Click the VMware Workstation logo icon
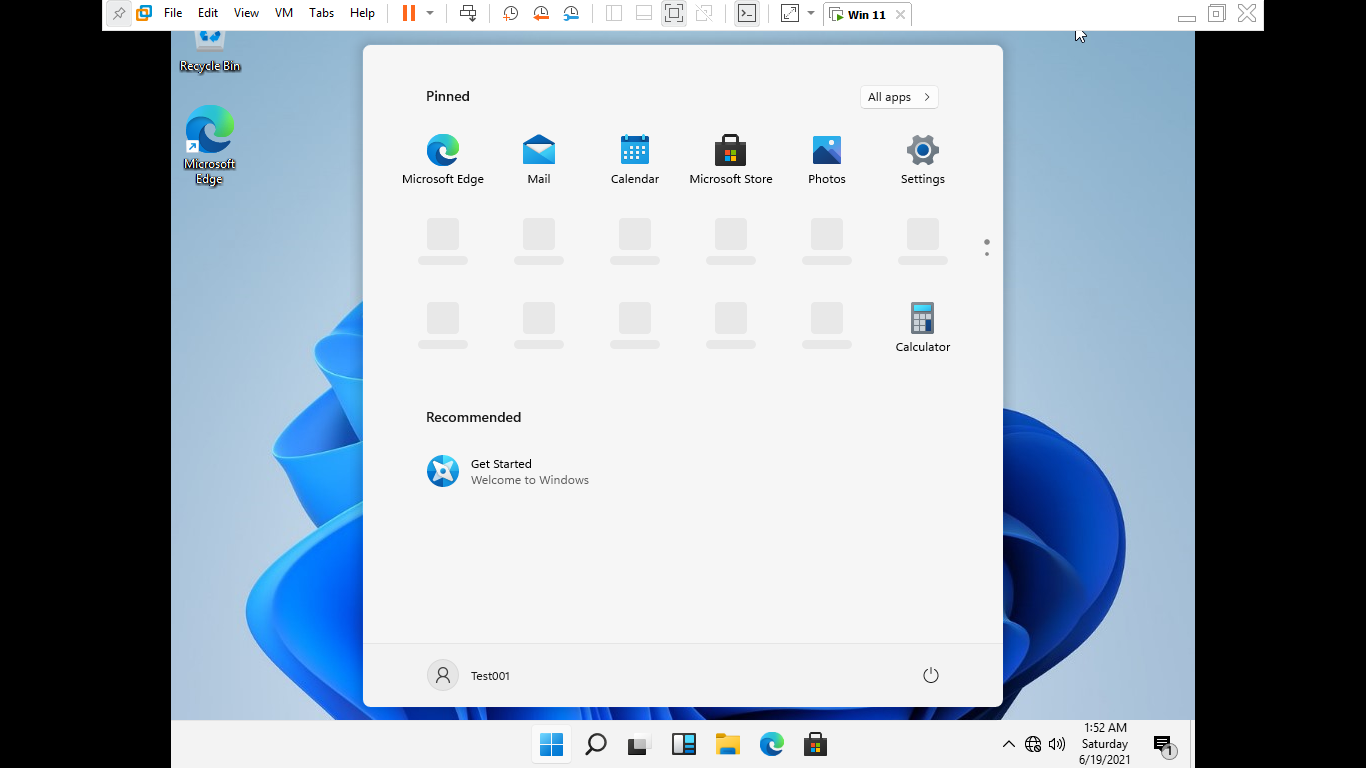The height and width of the screenshot is (768, 1366). pos(144,13)
